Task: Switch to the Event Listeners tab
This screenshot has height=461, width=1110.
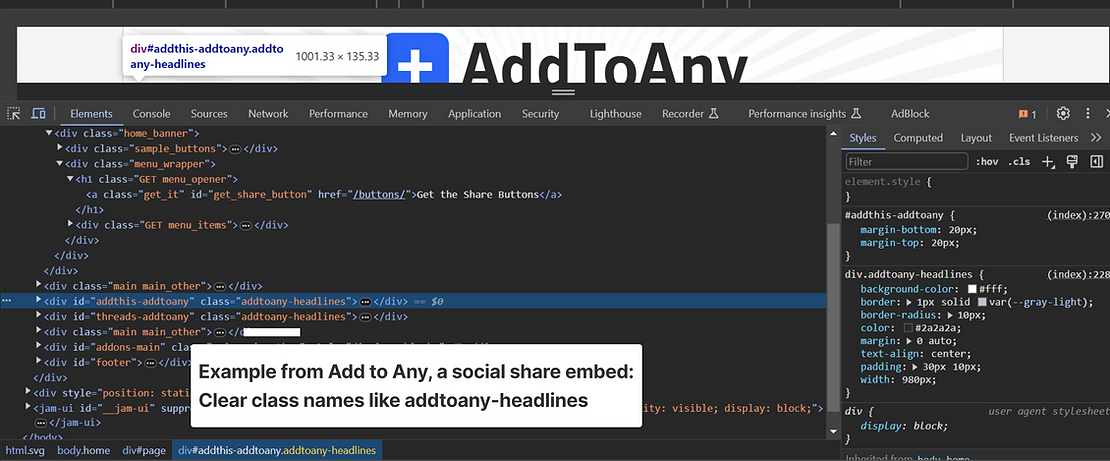Action: pyautogui.click(x=1043, y=138)
